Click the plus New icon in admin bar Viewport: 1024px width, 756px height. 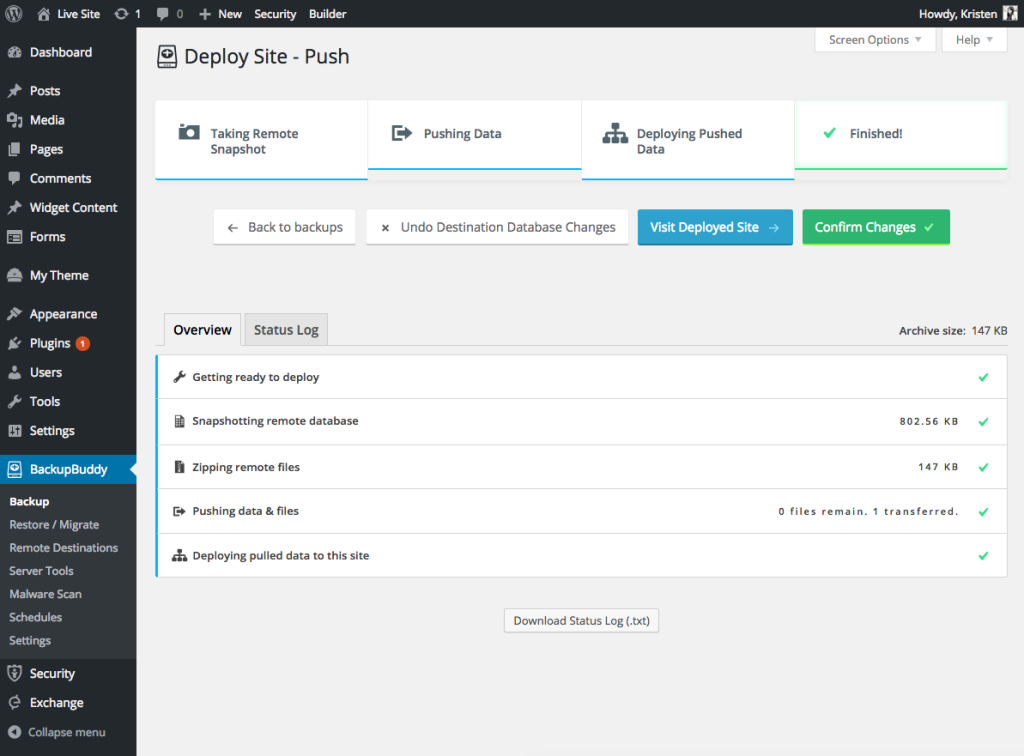pos(205,14)
